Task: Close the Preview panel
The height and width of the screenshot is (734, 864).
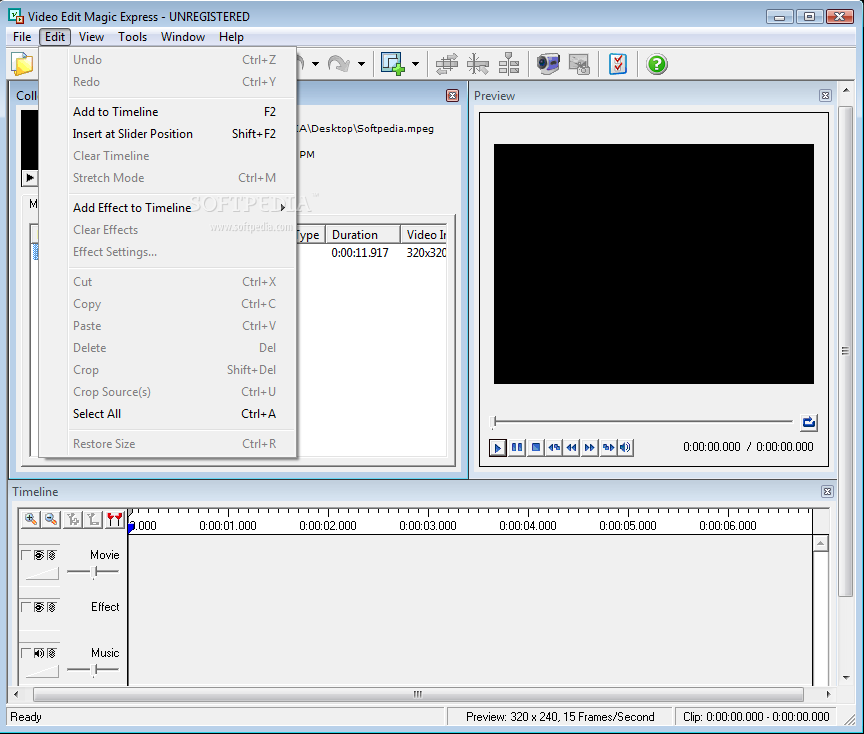Action: [x=825, y=96]
